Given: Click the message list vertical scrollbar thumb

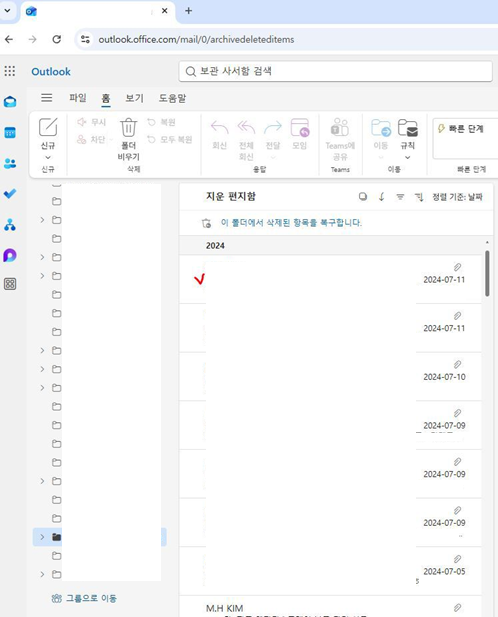Looking at the screenshot, I should click(x=487, y=273).
